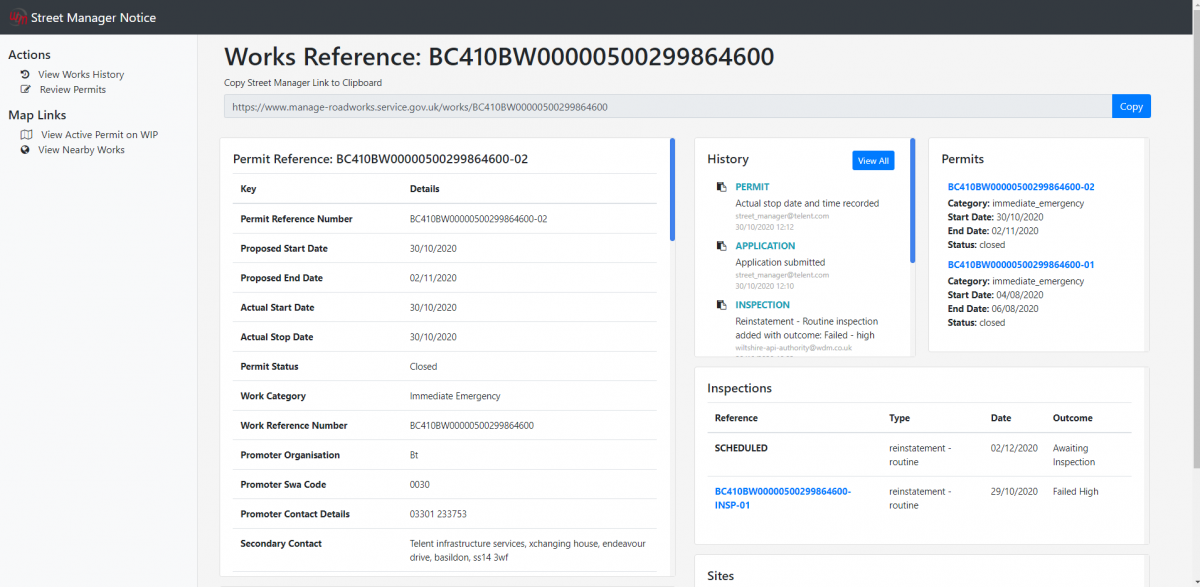Open inspection reference INSP-01 link
Screen dimensions: 1200x587
coord(782,498)
